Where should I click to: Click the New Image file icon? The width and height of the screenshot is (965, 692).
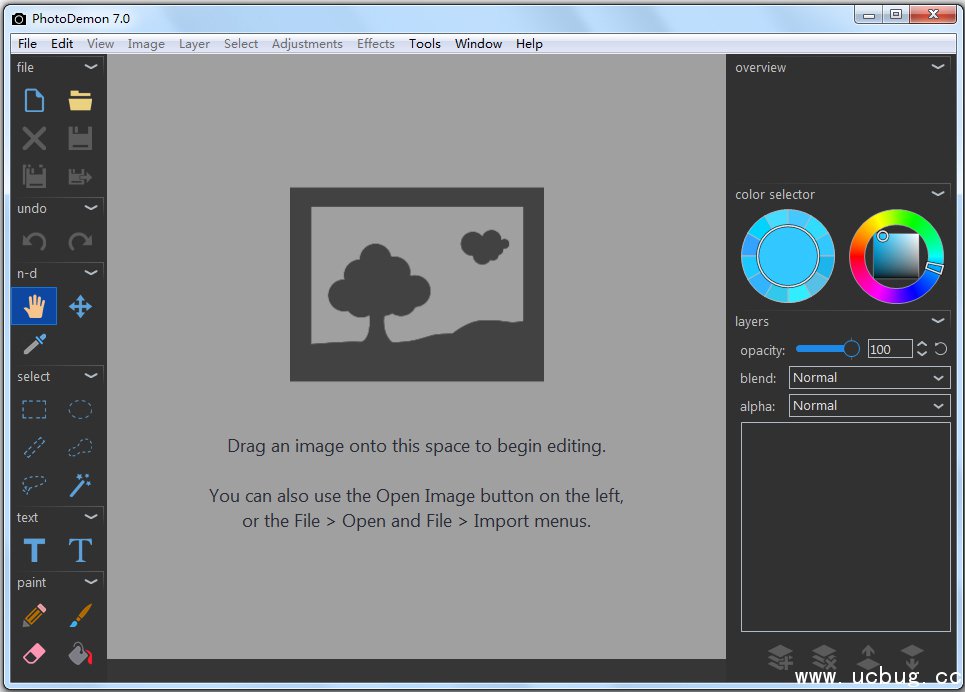click(34, 100)
